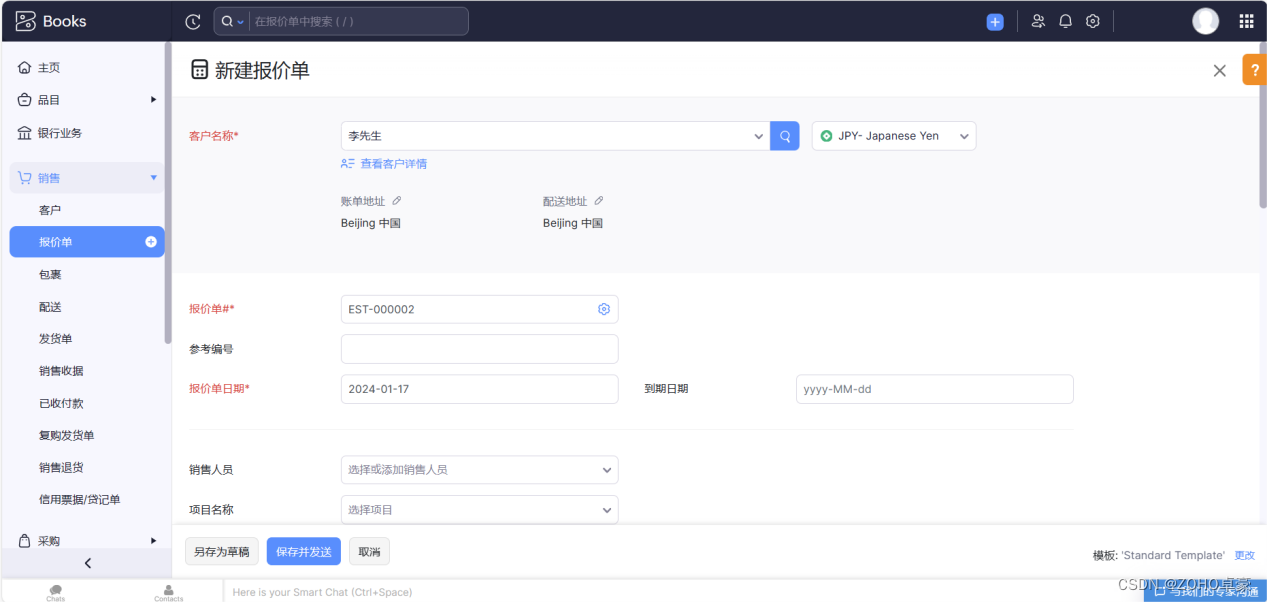Open the user profile avatar
This screenshot has width=1267, height=602.
(x=1206, y=21)
